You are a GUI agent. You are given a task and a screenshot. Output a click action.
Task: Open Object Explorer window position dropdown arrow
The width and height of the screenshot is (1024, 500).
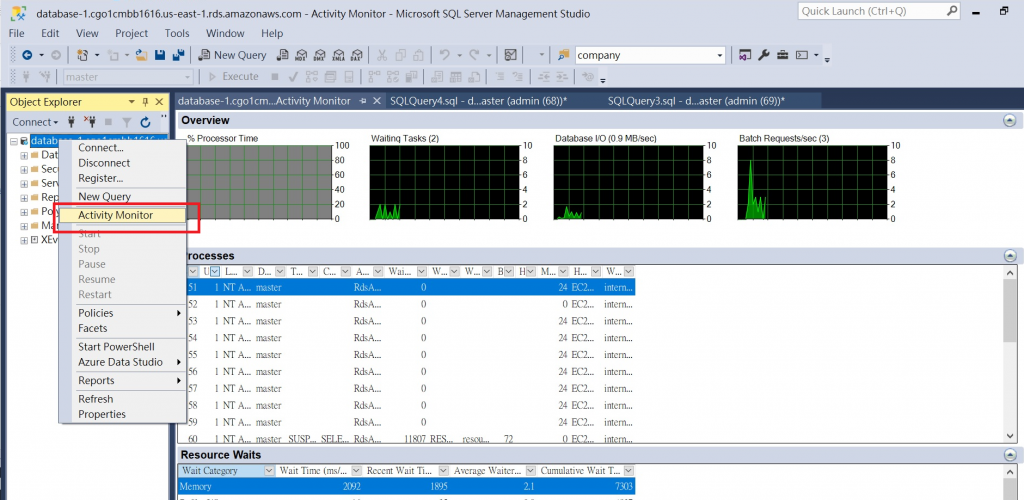click(131, 102)
